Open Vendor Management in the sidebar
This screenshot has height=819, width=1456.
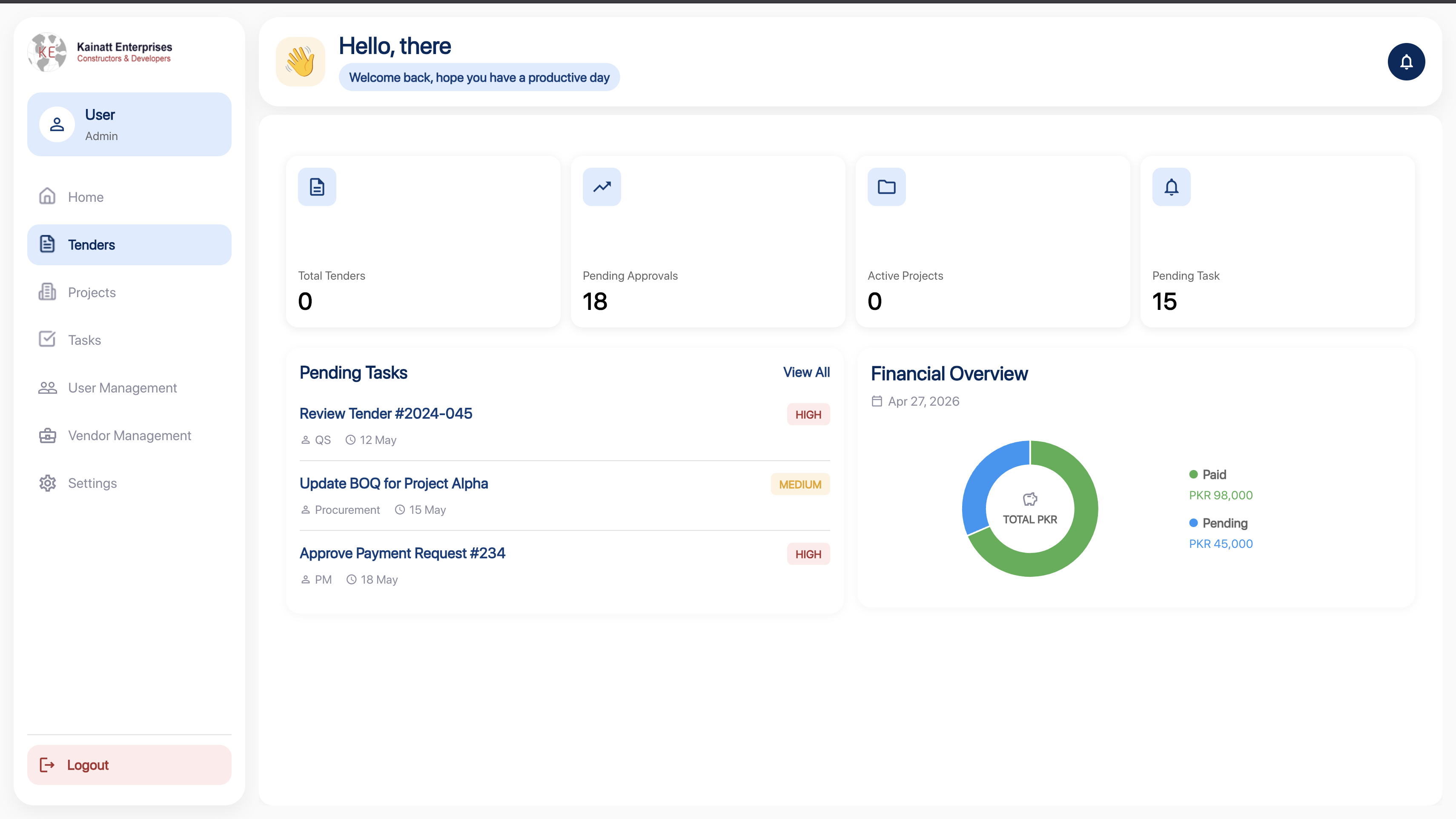tap(129, 435)
